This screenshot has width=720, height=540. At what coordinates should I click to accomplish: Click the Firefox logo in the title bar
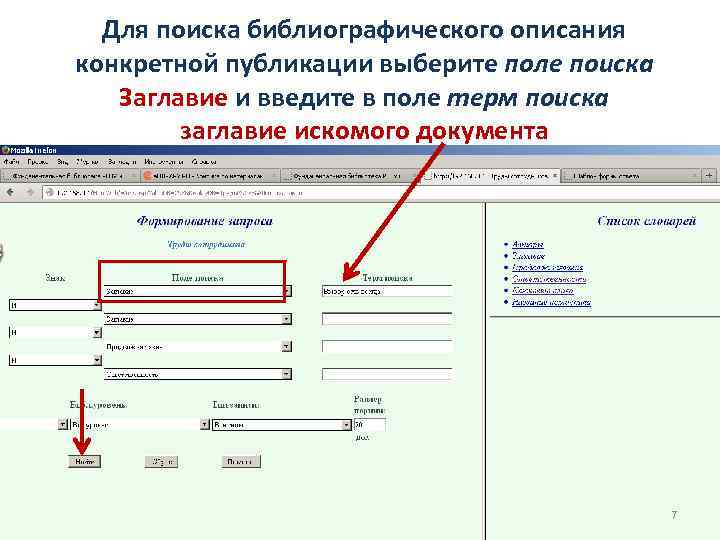(5, 150)
